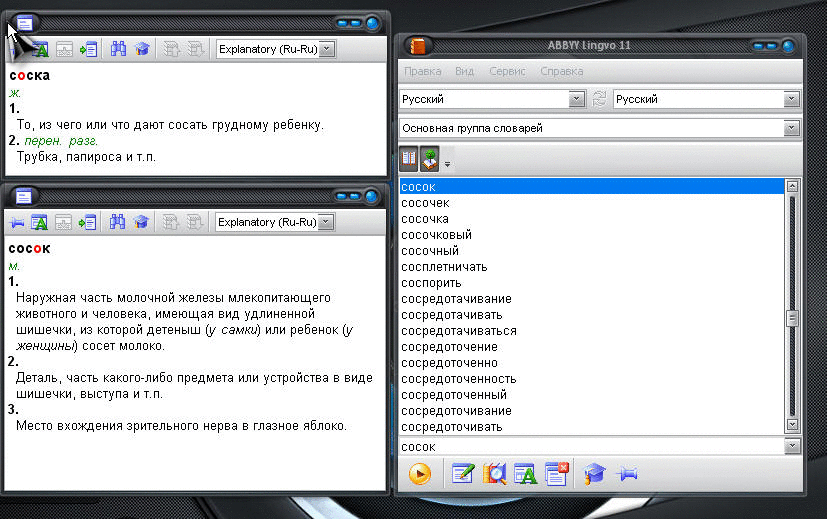Click the books magnifier search icon in Lingvo

click(494, 474)
